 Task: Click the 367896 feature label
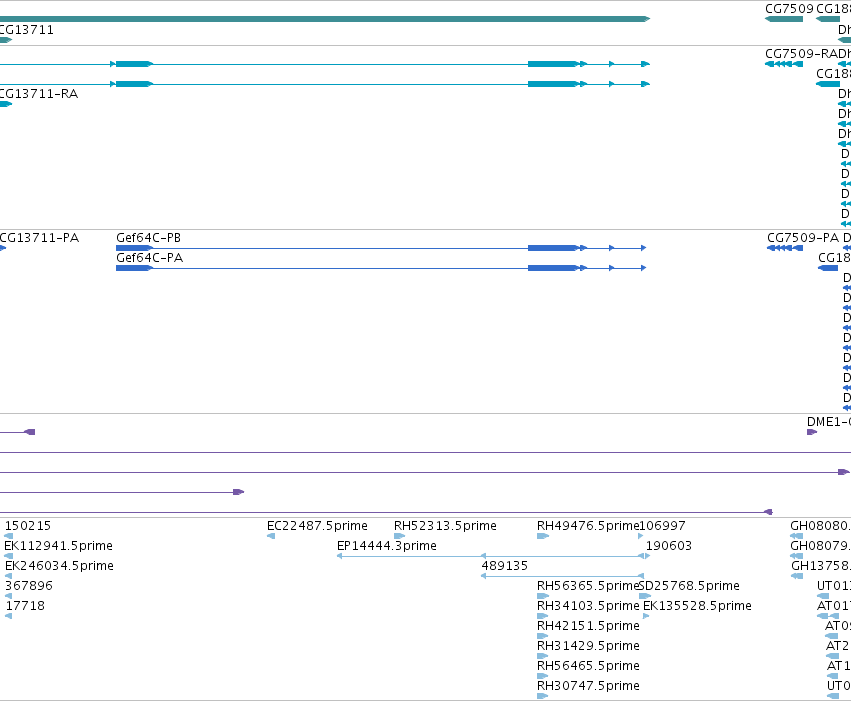pos(29,586)
